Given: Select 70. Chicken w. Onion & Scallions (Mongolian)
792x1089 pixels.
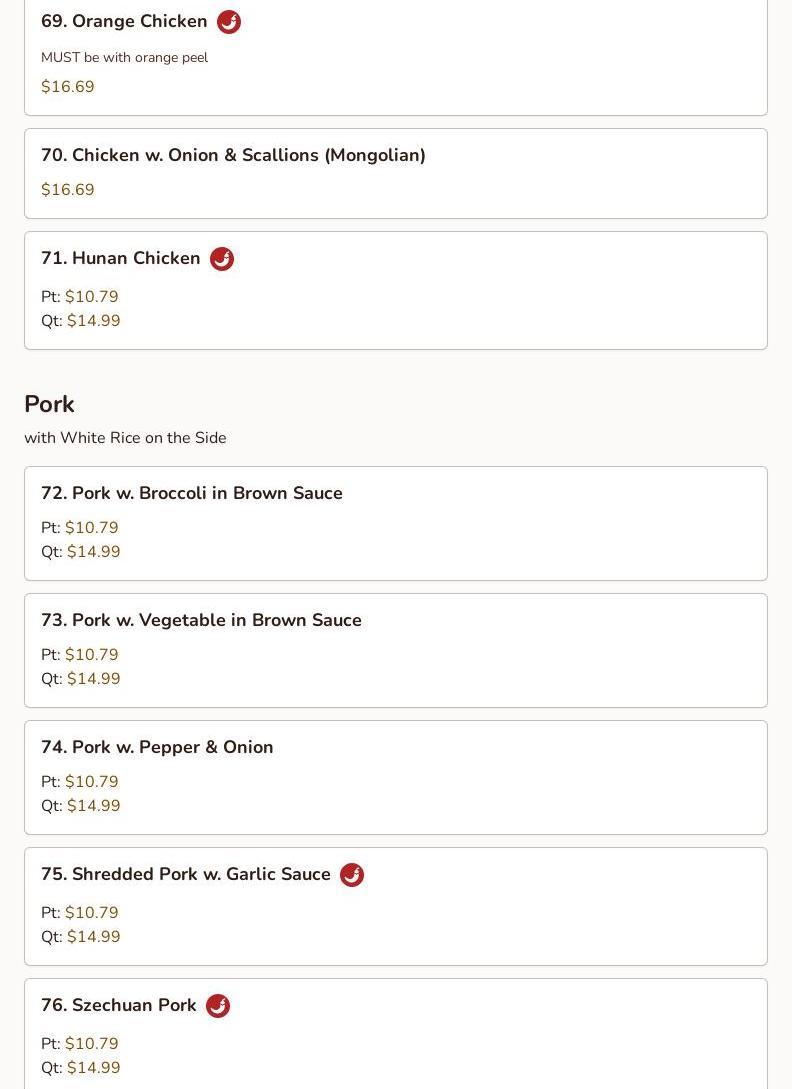Looking at the screenshot, I should coord(233,155).
